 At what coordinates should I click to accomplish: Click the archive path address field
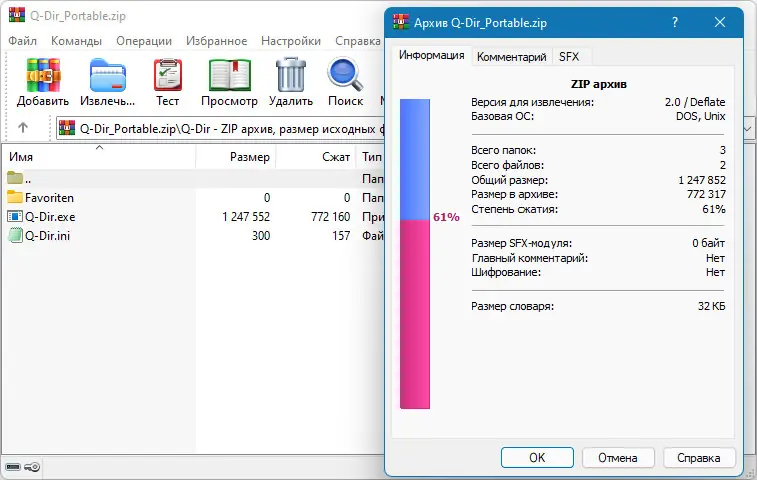pyautogui.click(x=220, y=128)
